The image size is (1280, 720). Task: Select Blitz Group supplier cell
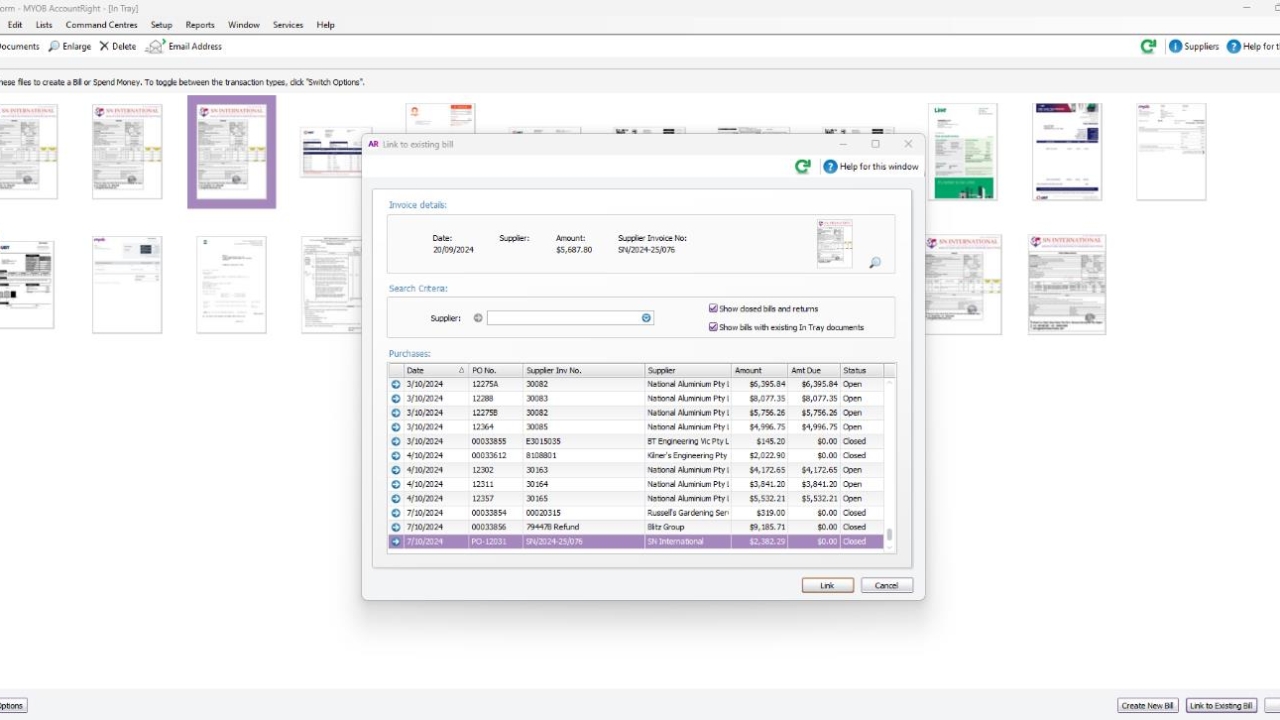[x=688, y=527]
